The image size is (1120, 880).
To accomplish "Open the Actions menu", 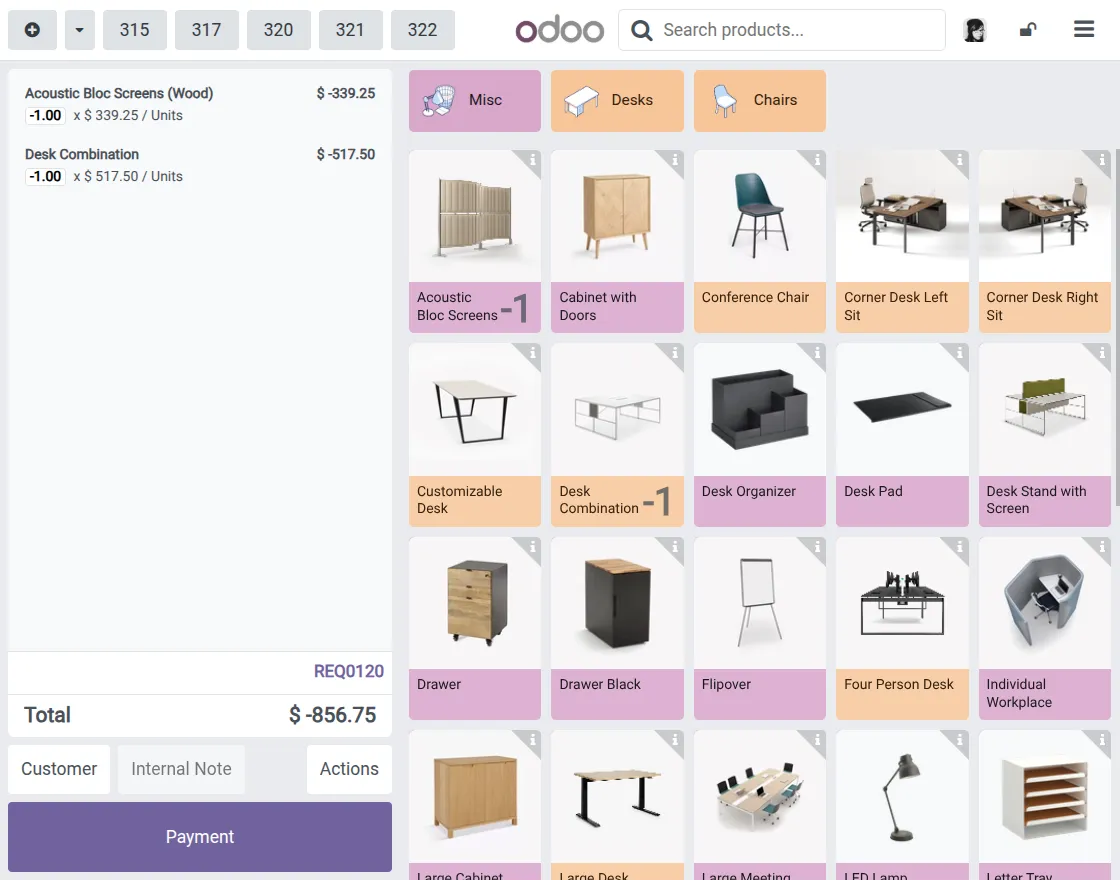I will point(349,769).
